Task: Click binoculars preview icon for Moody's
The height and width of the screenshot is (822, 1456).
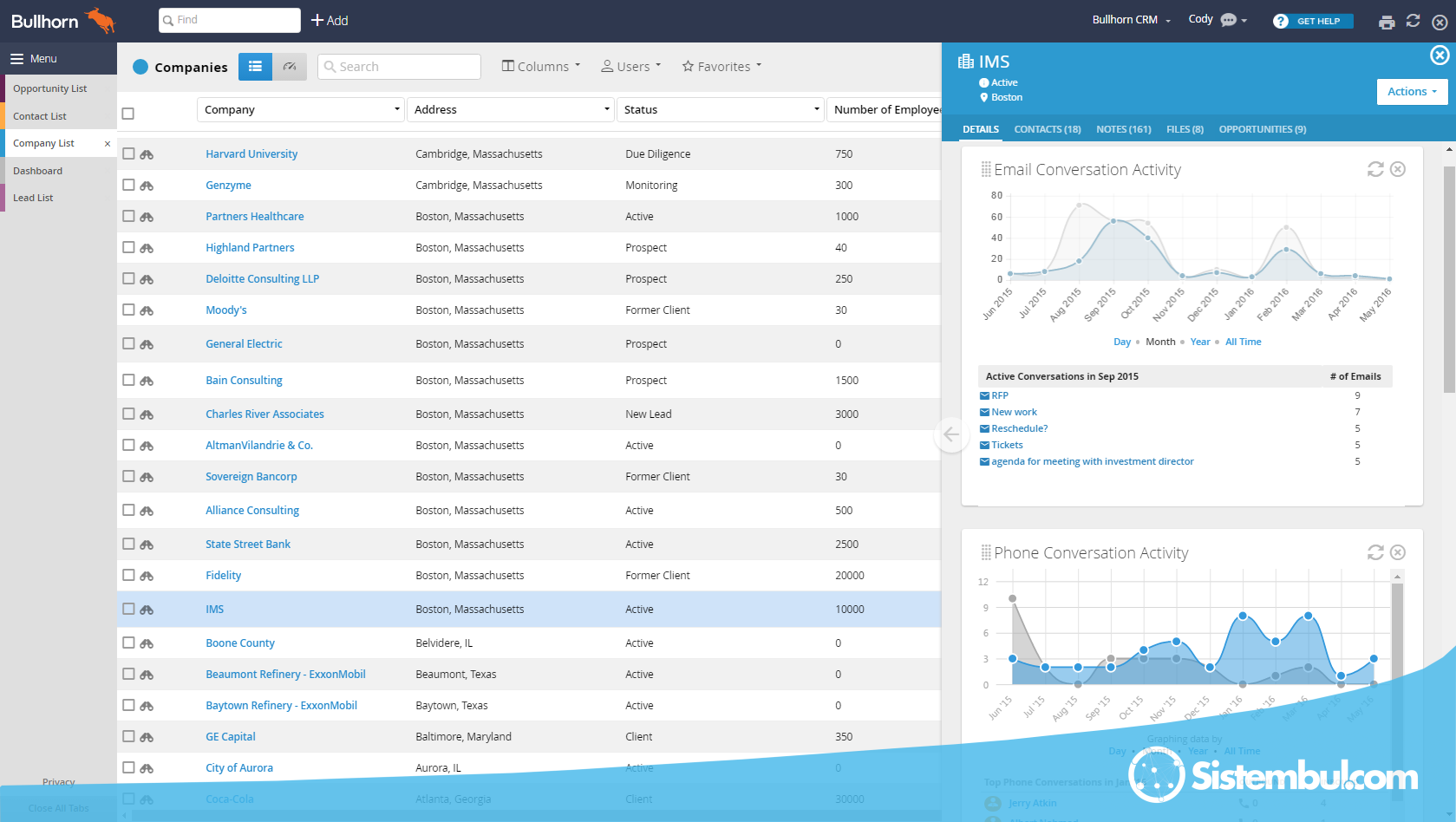Action: pos(147,310)
